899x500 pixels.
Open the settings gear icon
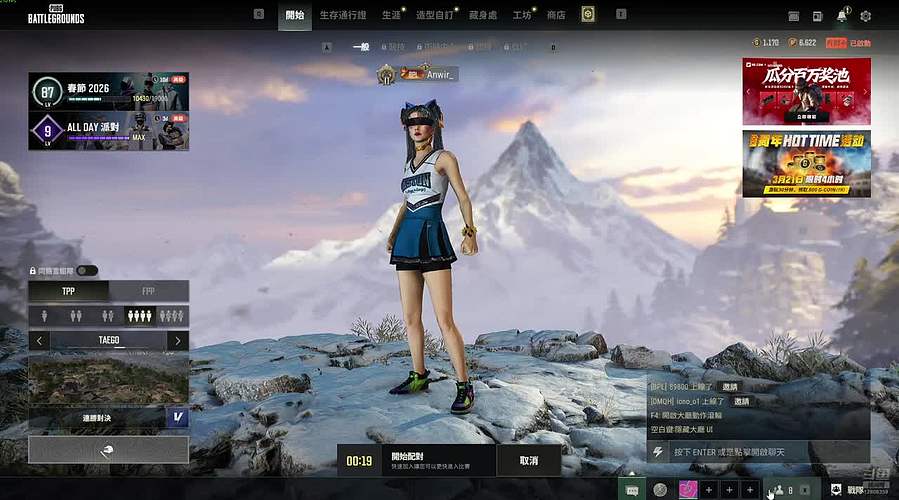click(x=866, y=16)
